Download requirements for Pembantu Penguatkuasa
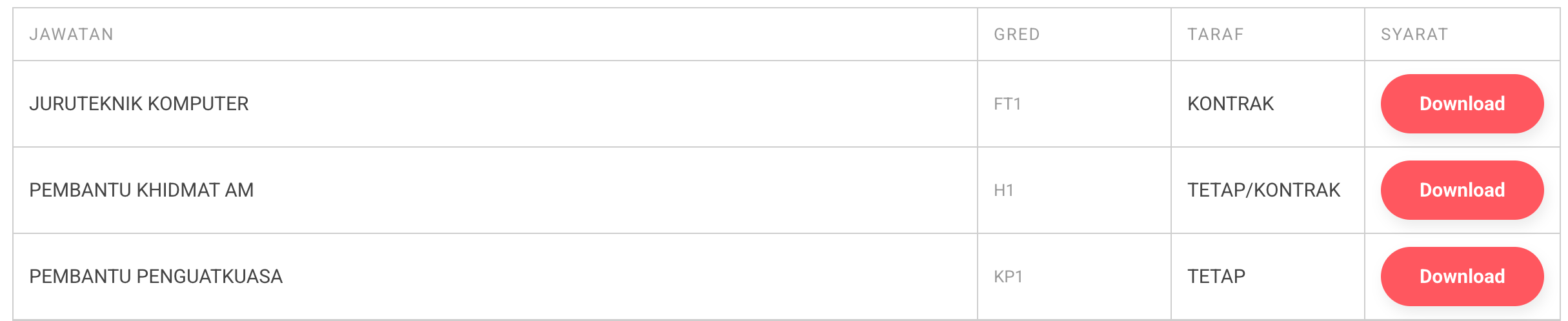 pos(1462,277)
